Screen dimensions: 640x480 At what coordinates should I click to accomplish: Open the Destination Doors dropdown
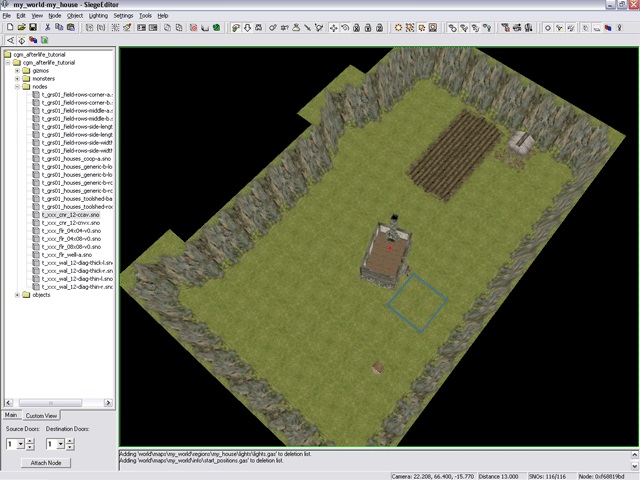point(60,444)
